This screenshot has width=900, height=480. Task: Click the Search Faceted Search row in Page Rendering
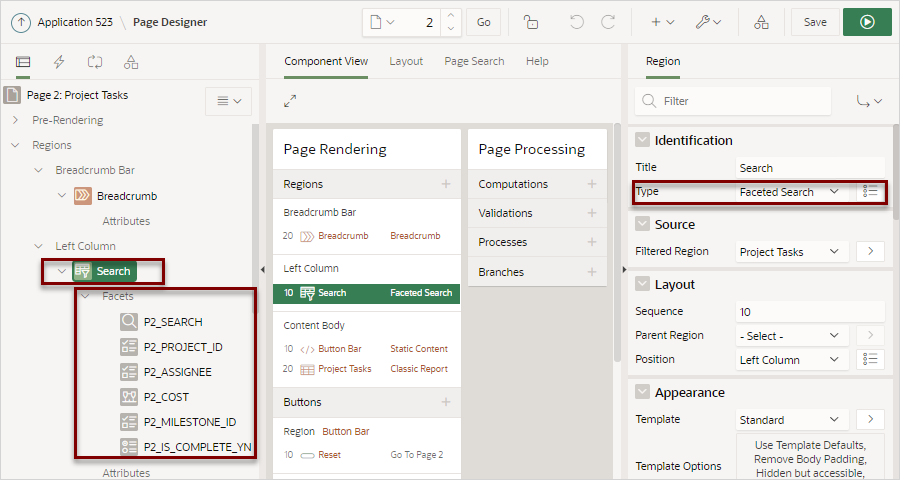pos(367,293)
